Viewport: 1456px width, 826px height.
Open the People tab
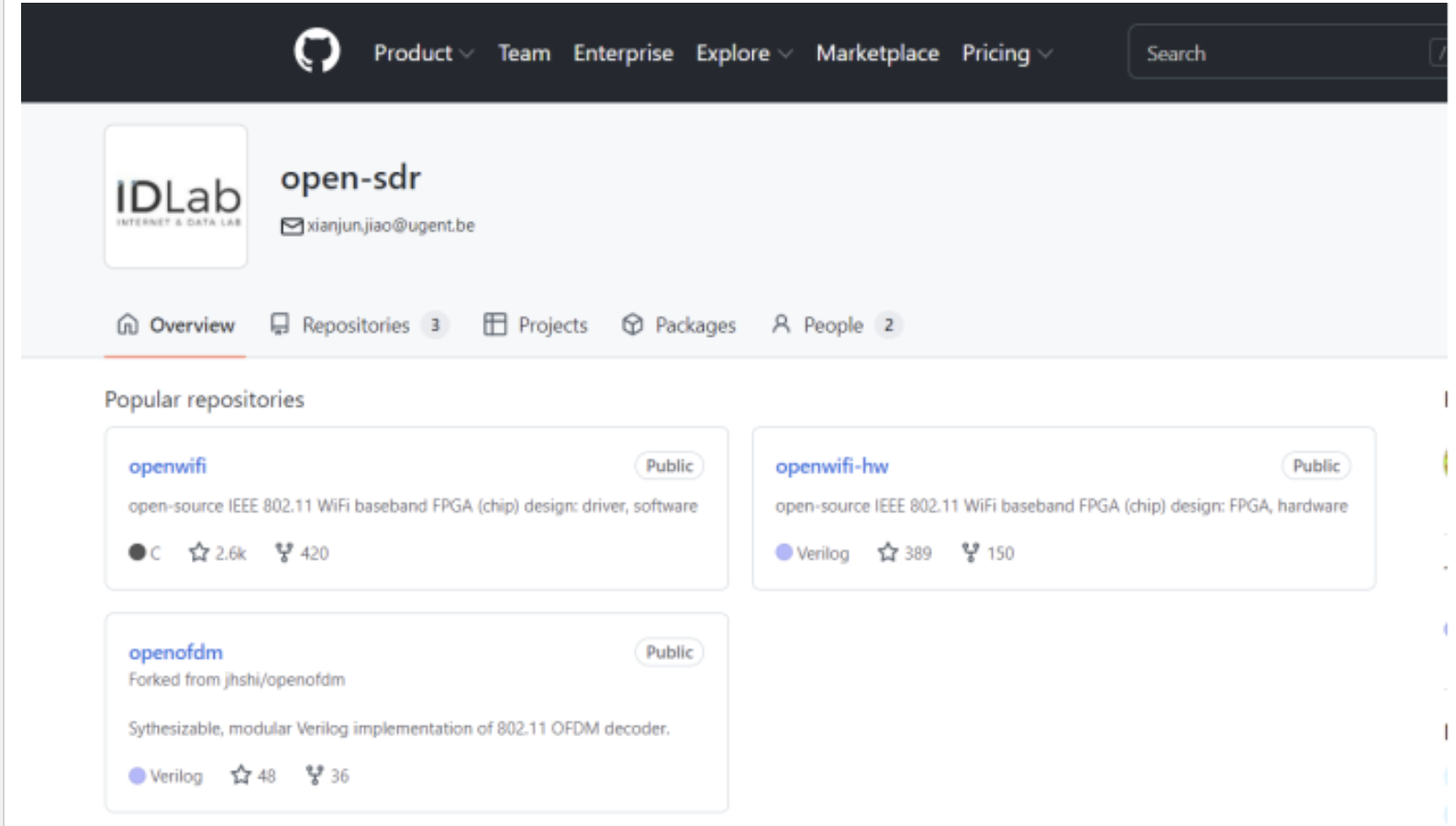836,325
